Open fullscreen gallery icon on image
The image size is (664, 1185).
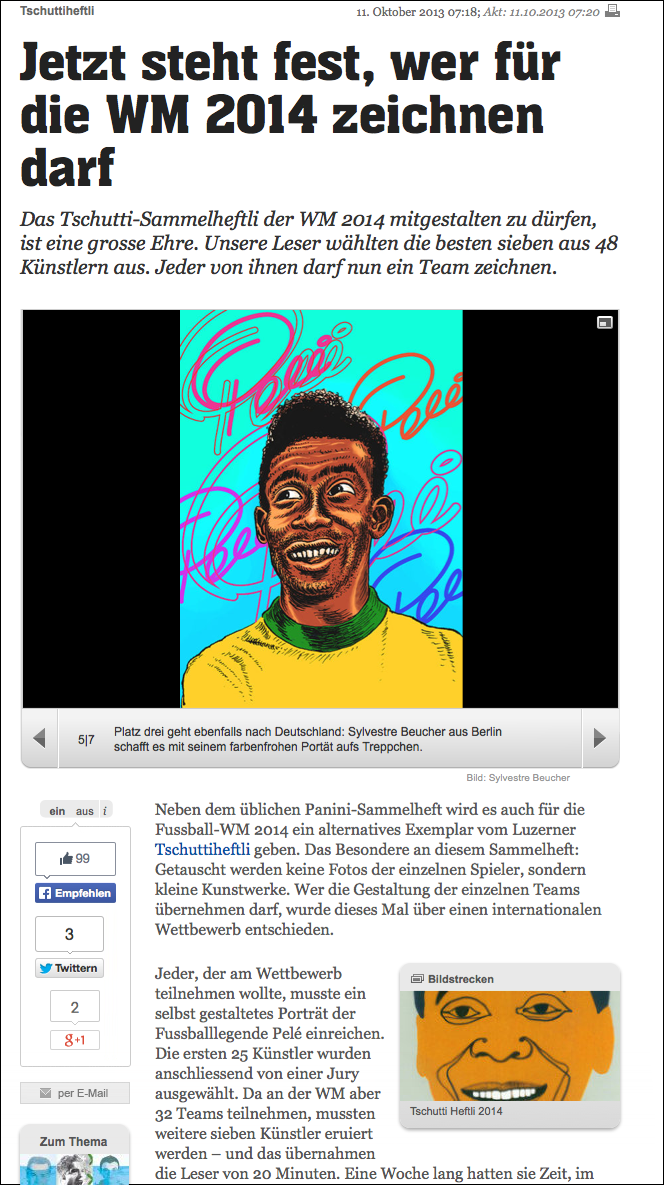(604, 323)
